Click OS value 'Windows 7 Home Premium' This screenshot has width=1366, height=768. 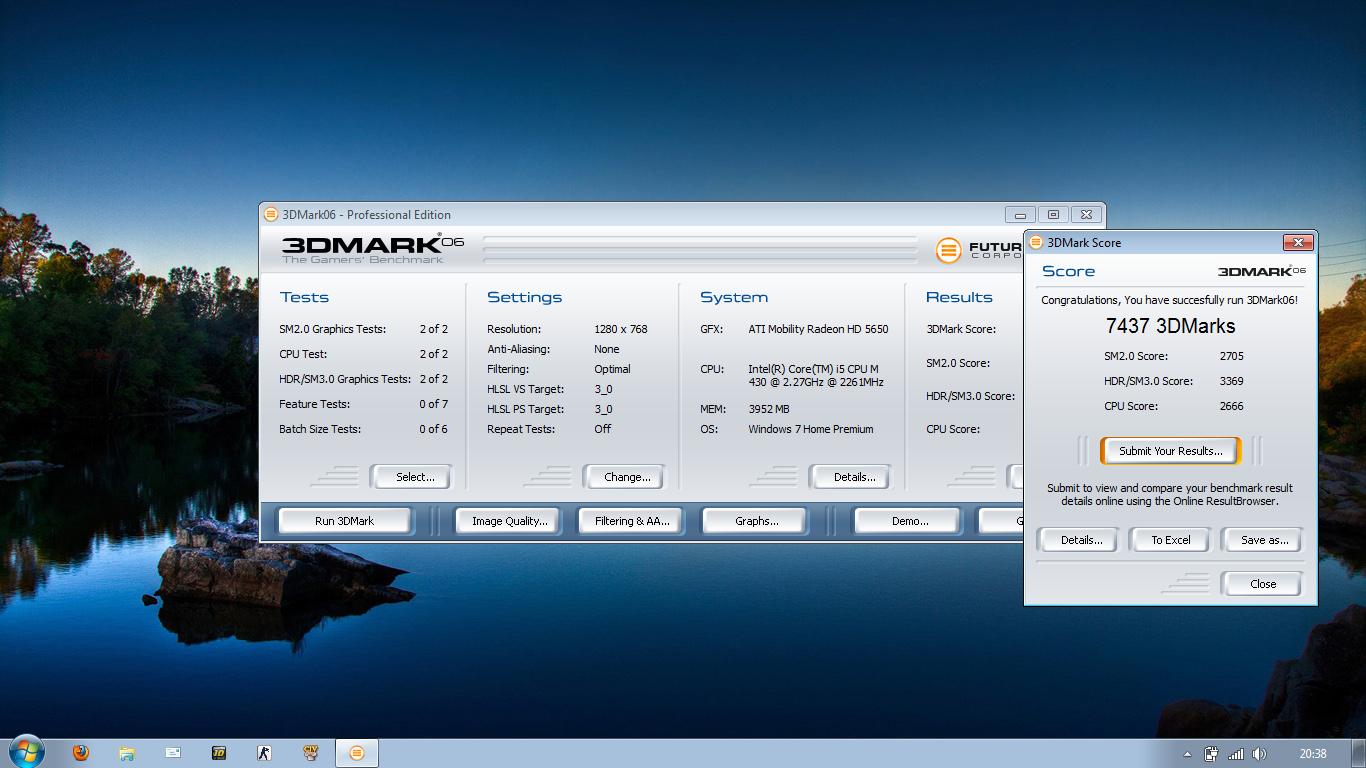tap(811, 429)
